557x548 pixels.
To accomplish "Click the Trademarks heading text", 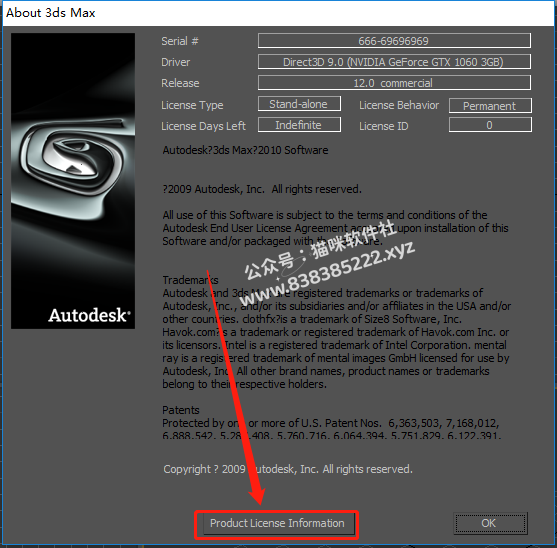I will click(190, 280).
